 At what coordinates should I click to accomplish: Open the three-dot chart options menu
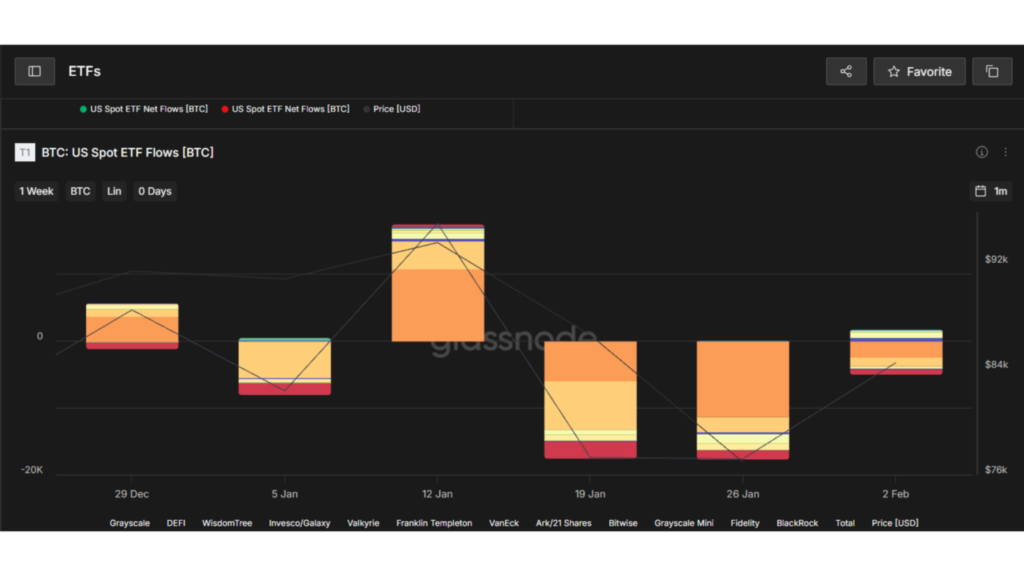(1005, 152)
